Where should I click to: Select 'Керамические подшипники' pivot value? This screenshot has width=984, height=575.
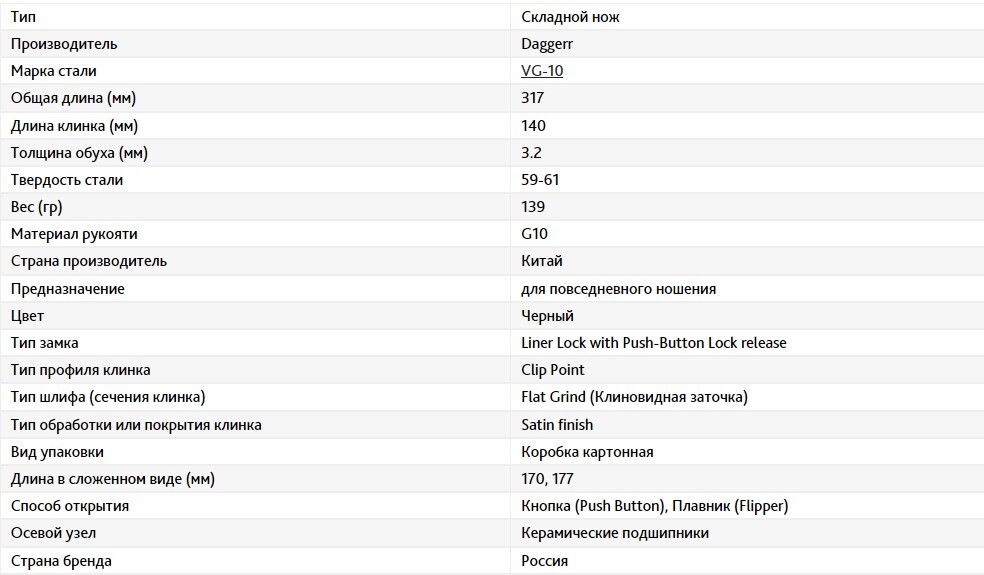click(614, 533)
